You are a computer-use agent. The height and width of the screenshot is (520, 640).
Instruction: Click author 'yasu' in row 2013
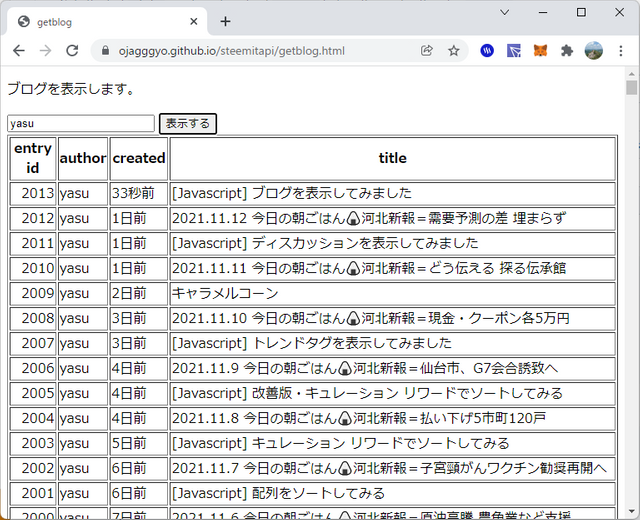pyautogui.click(x=83, y=193)
